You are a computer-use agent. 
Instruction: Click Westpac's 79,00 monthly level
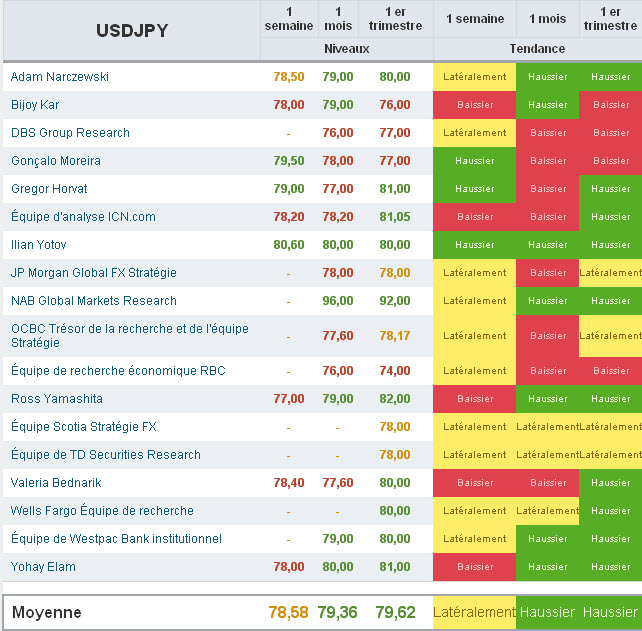(338, 538)
